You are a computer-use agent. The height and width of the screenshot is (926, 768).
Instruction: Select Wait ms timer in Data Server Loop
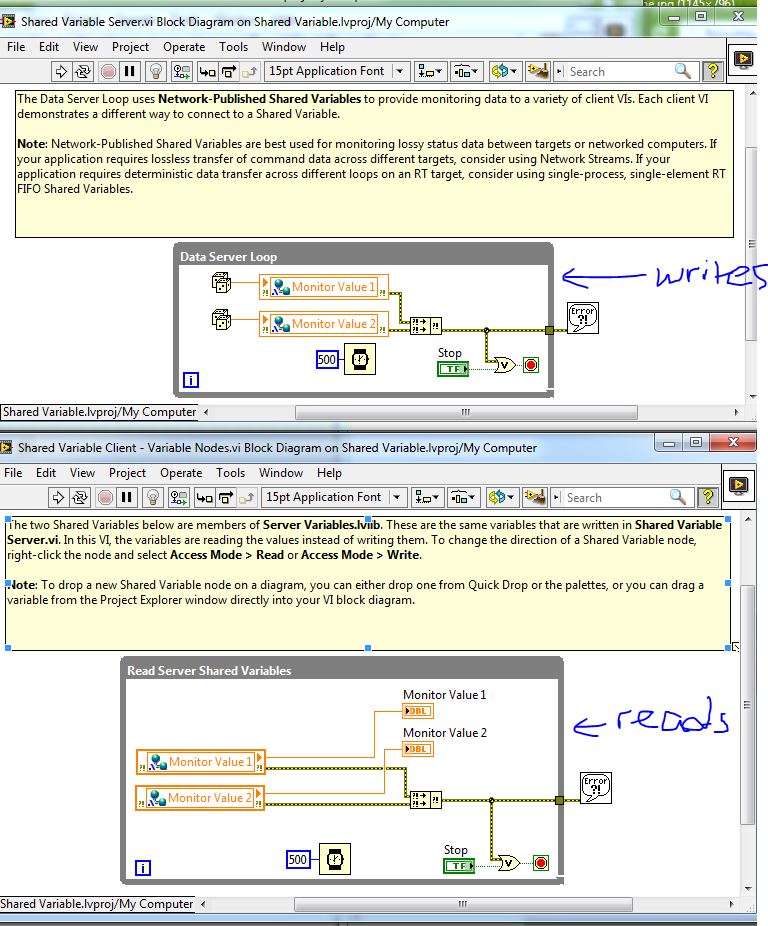[x=360, y=359]
